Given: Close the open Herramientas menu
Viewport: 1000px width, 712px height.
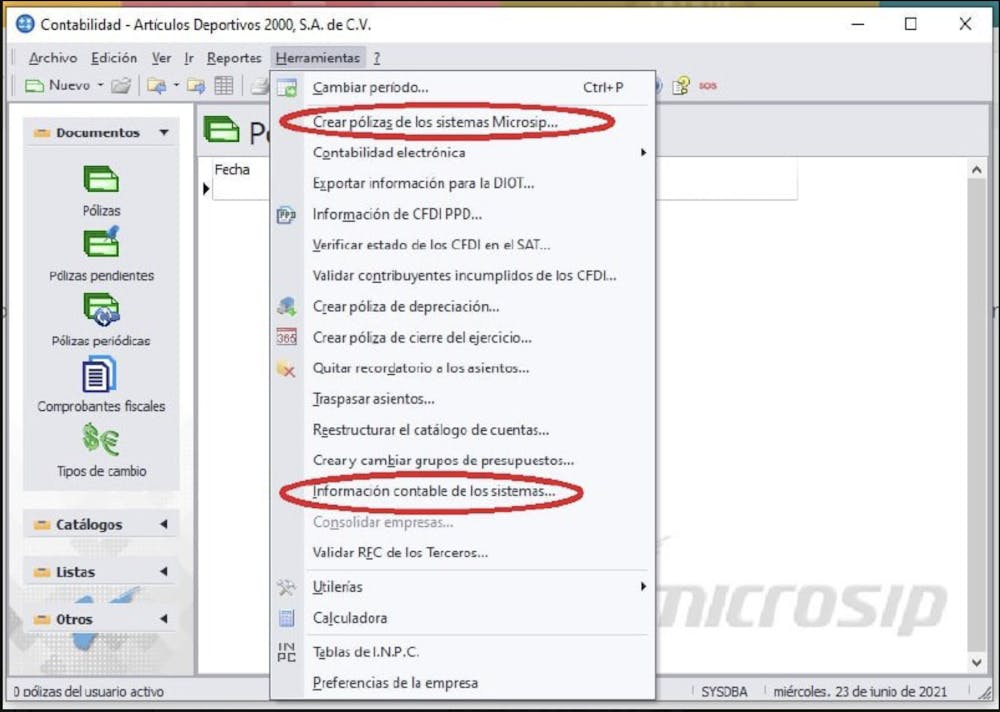Looking at the screenshot, I should click(x=318, y=58).
